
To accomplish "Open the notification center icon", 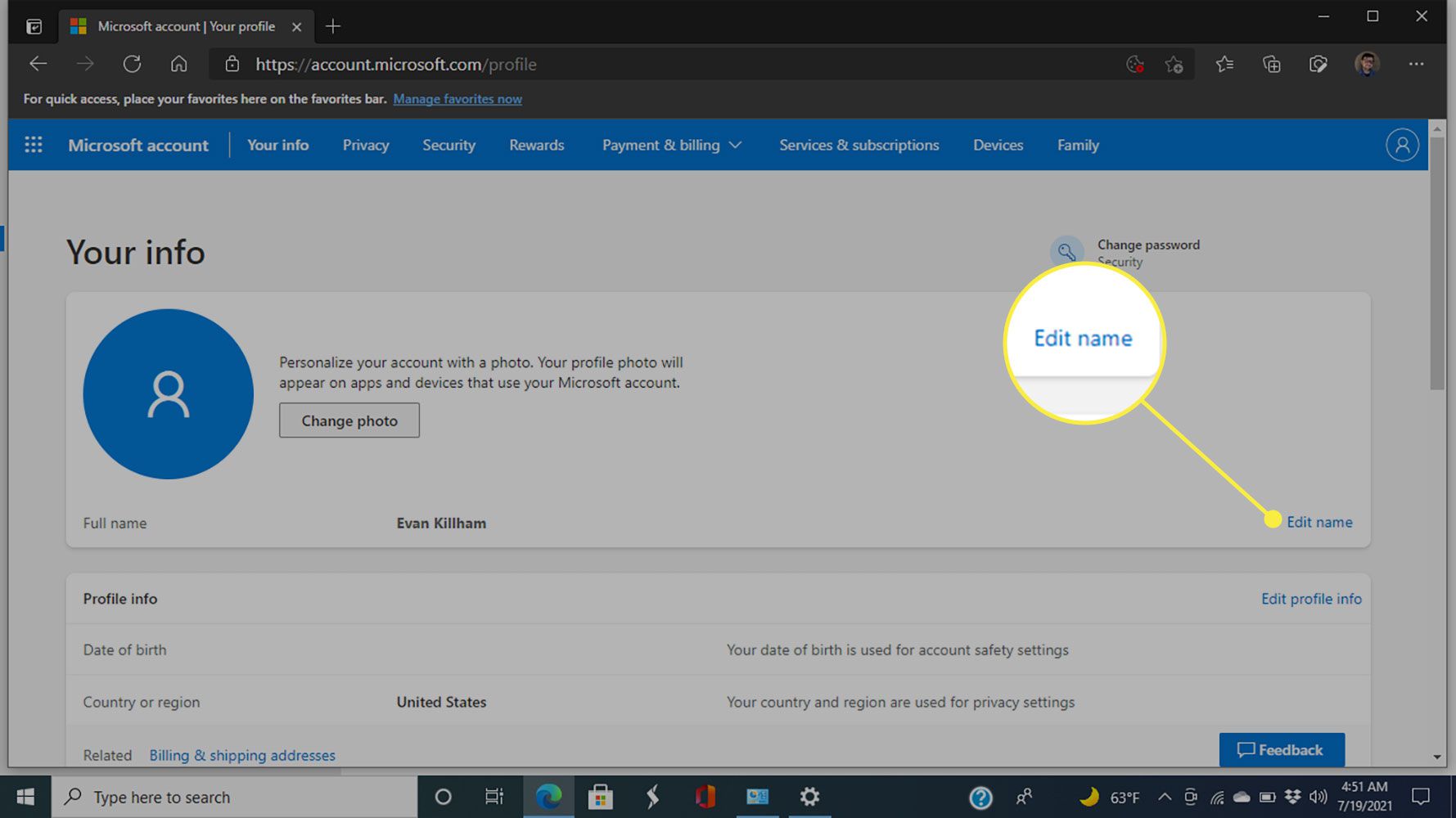I will [x=1421, y=797].
